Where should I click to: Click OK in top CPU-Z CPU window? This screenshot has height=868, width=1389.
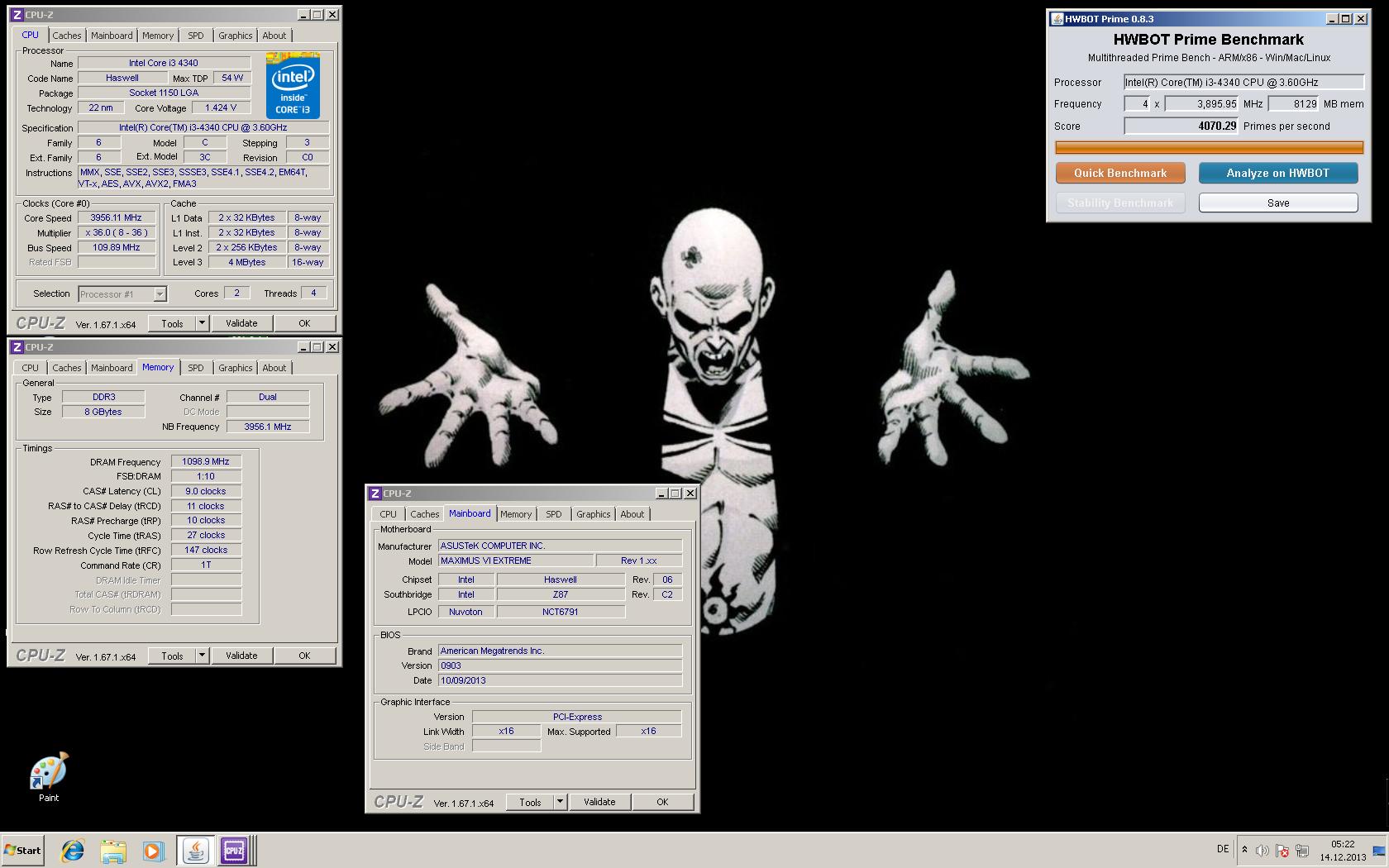(304, 323)
